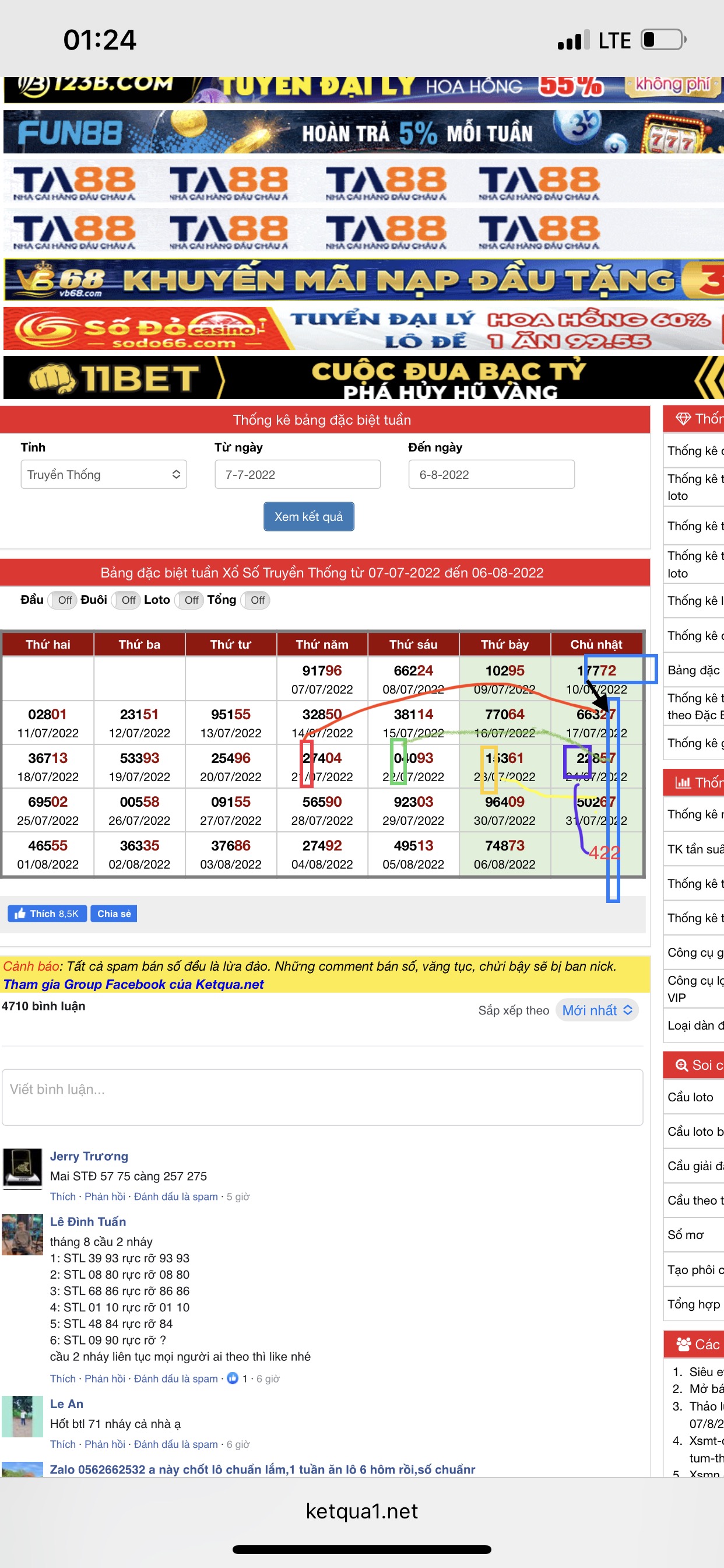The width and height of the screenshot is (724, 1568).
Task: Open the Mới nhất sort dropdown
Action: pos(597,1010)
